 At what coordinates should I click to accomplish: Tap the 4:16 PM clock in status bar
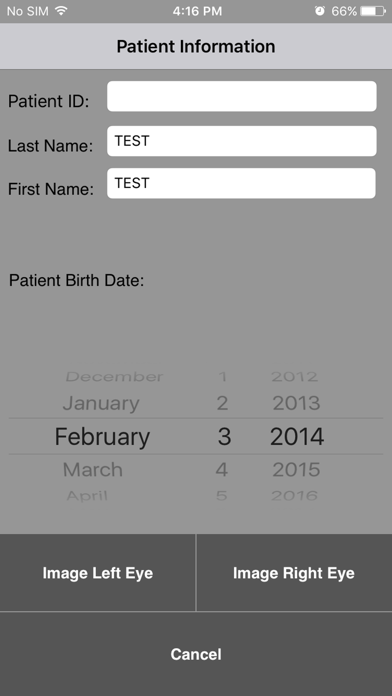click(197, 11)
